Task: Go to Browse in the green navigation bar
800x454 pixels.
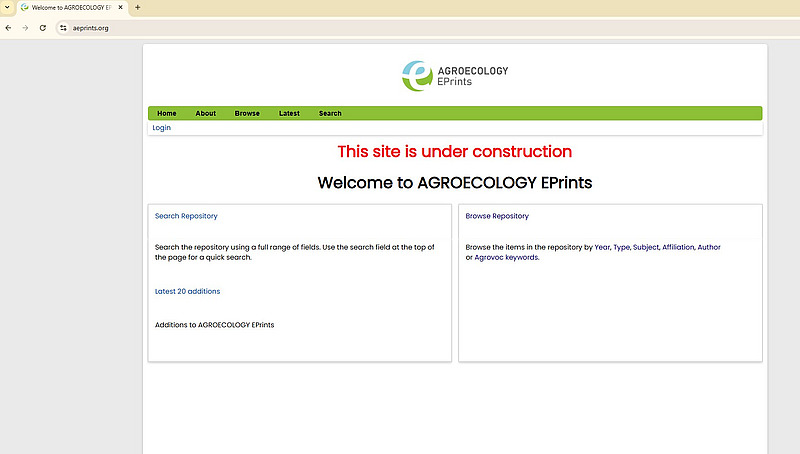Action: coord(247,113)
